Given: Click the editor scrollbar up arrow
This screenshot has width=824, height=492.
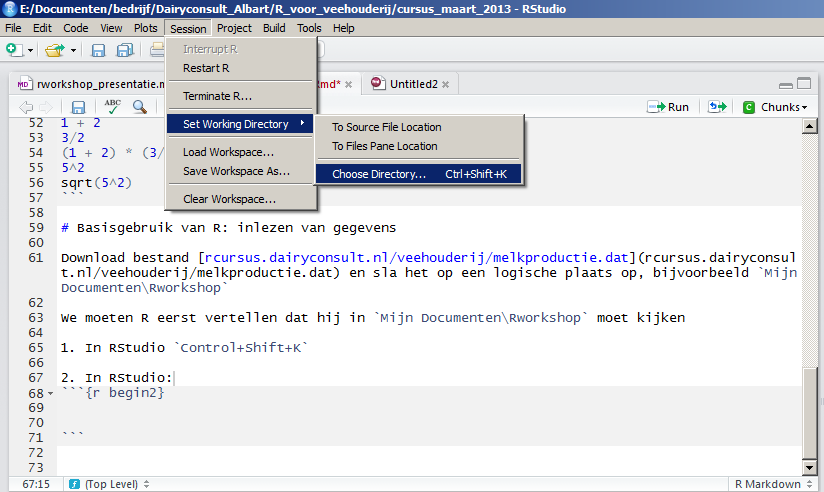Looking at the screenshot, I should pyautogui.click(x=809, y=126).
